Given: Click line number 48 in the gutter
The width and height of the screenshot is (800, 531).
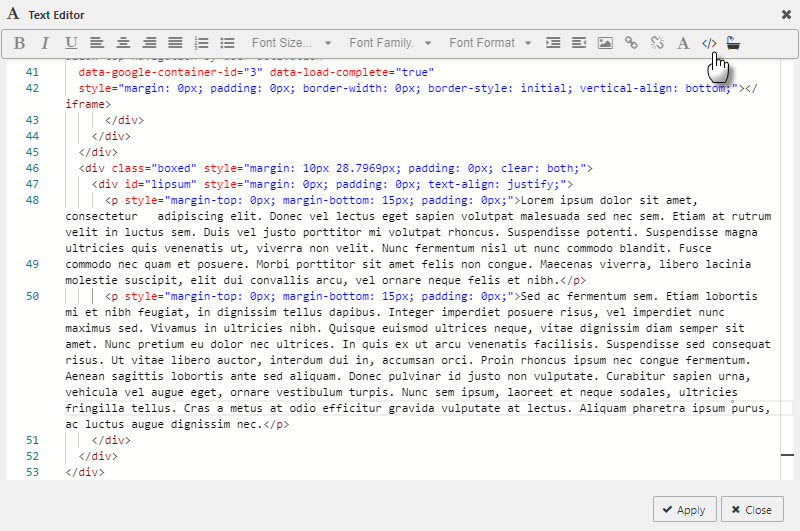Looking at the screenshot, I should pyautogui.click(x=32, y=200).
